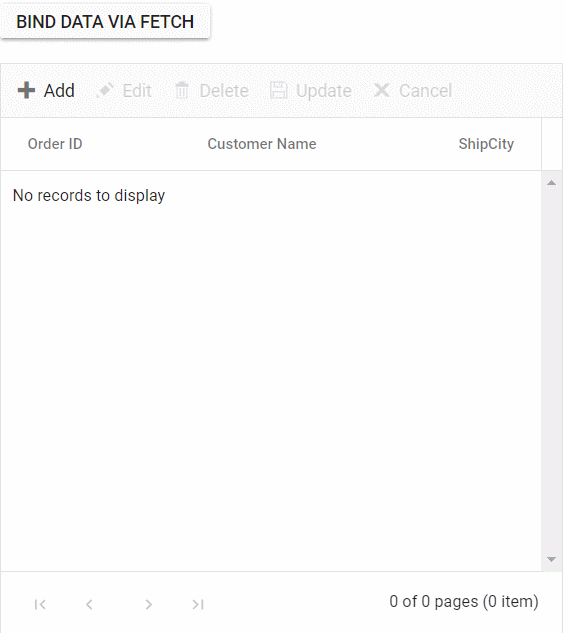This screenshot has width=565, height=633.
Task: Click the plus icon beside Add
Action: click(x=27, y=90)
